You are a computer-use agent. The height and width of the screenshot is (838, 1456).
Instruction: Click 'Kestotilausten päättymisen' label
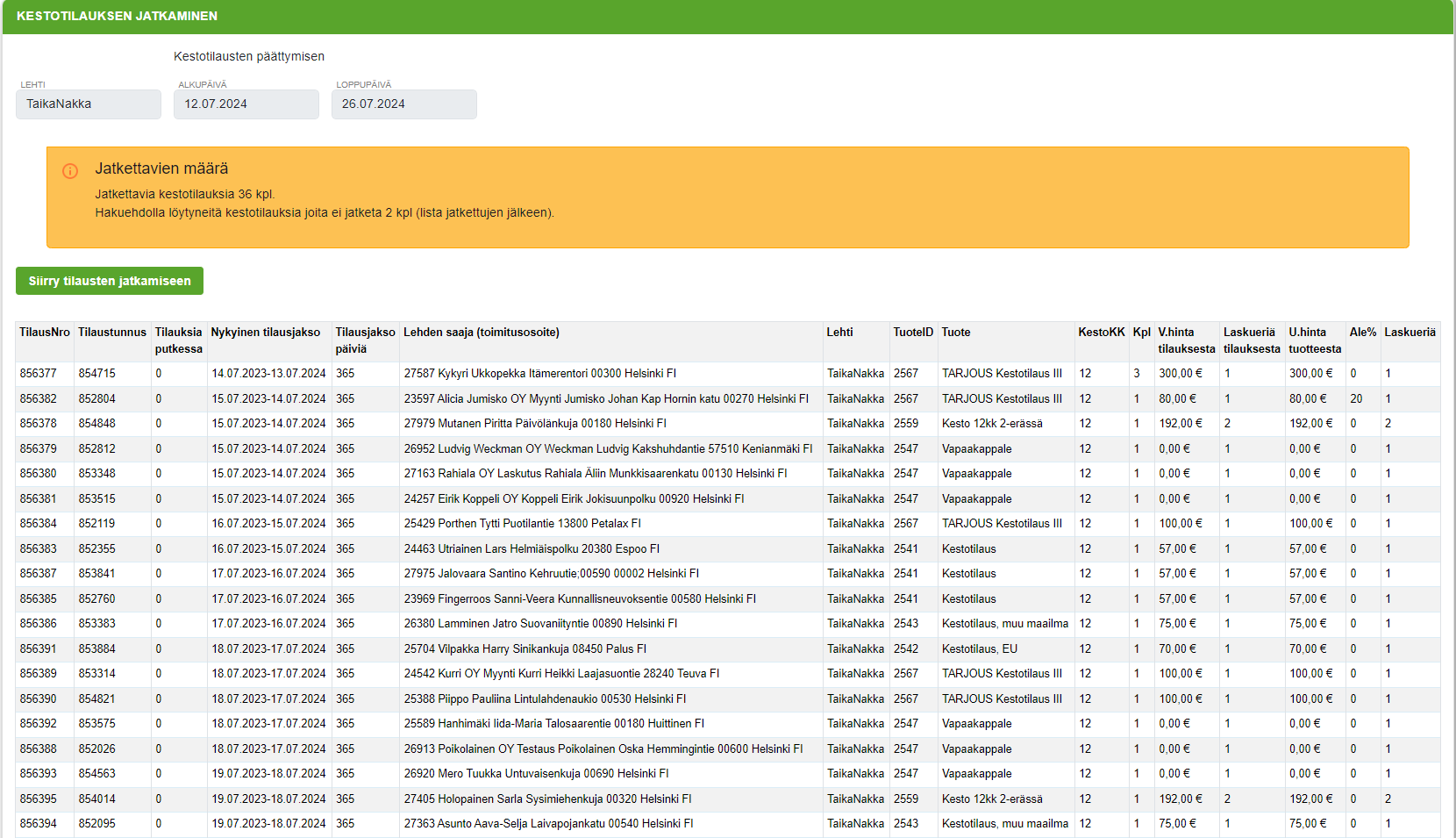coord(249,56)
